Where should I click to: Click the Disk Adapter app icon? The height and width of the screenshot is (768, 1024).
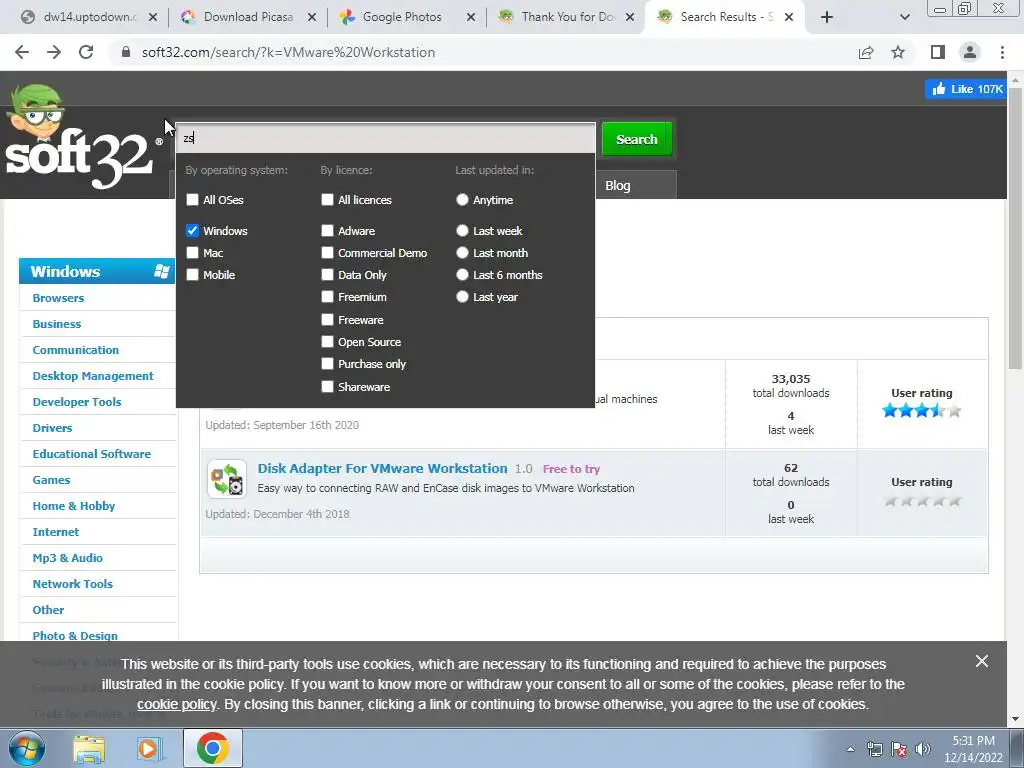[227, 479]
